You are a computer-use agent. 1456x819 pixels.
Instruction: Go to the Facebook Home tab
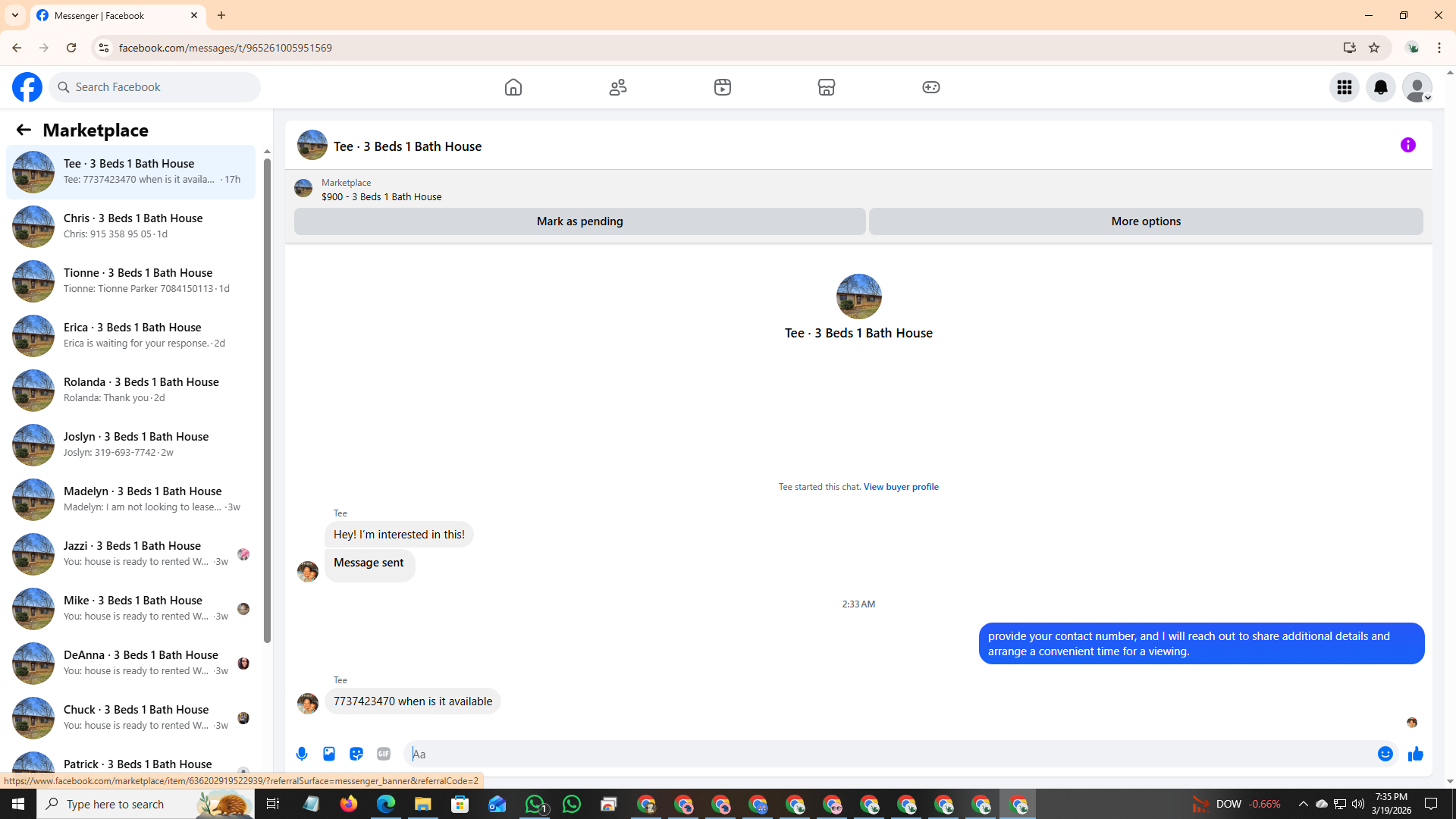pos(513,87)
